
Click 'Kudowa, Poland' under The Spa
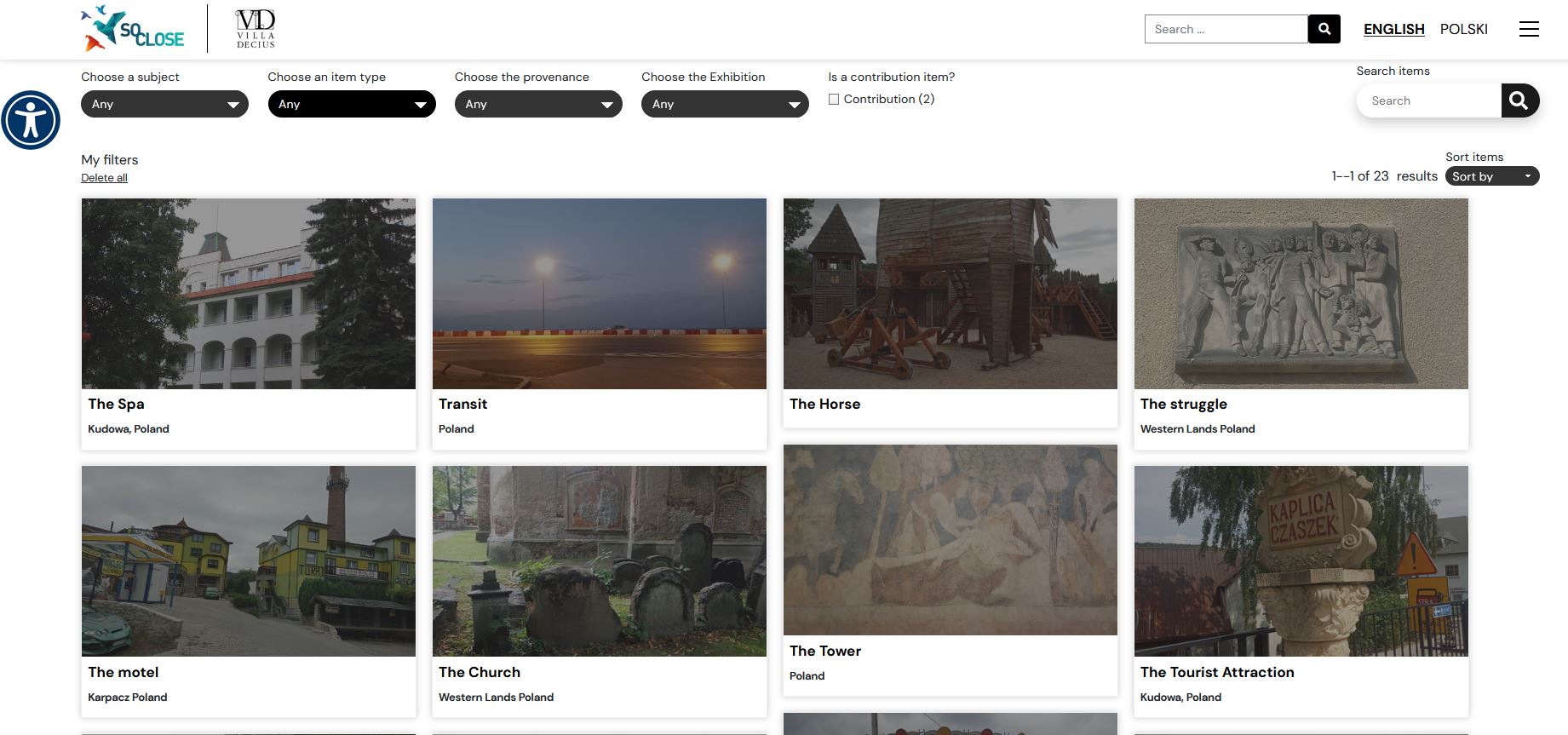click(x=129, y=428)
